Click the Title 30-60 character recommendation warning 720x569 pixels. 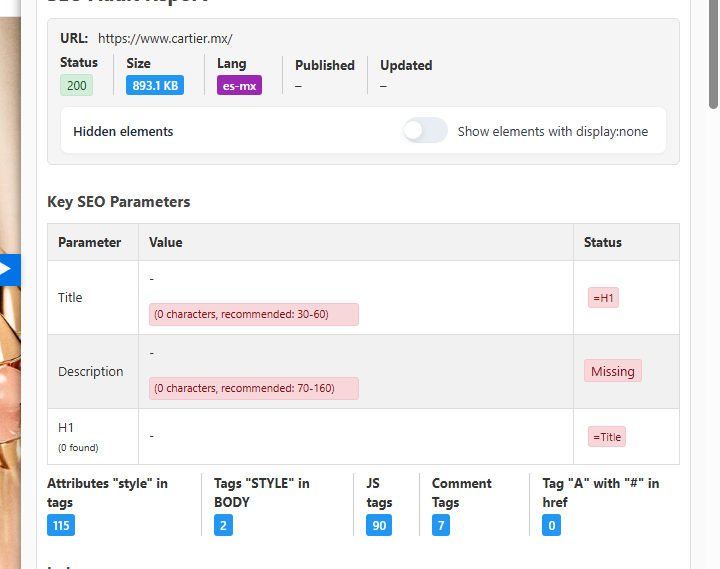pyautogui.click(x=254, y=314)
